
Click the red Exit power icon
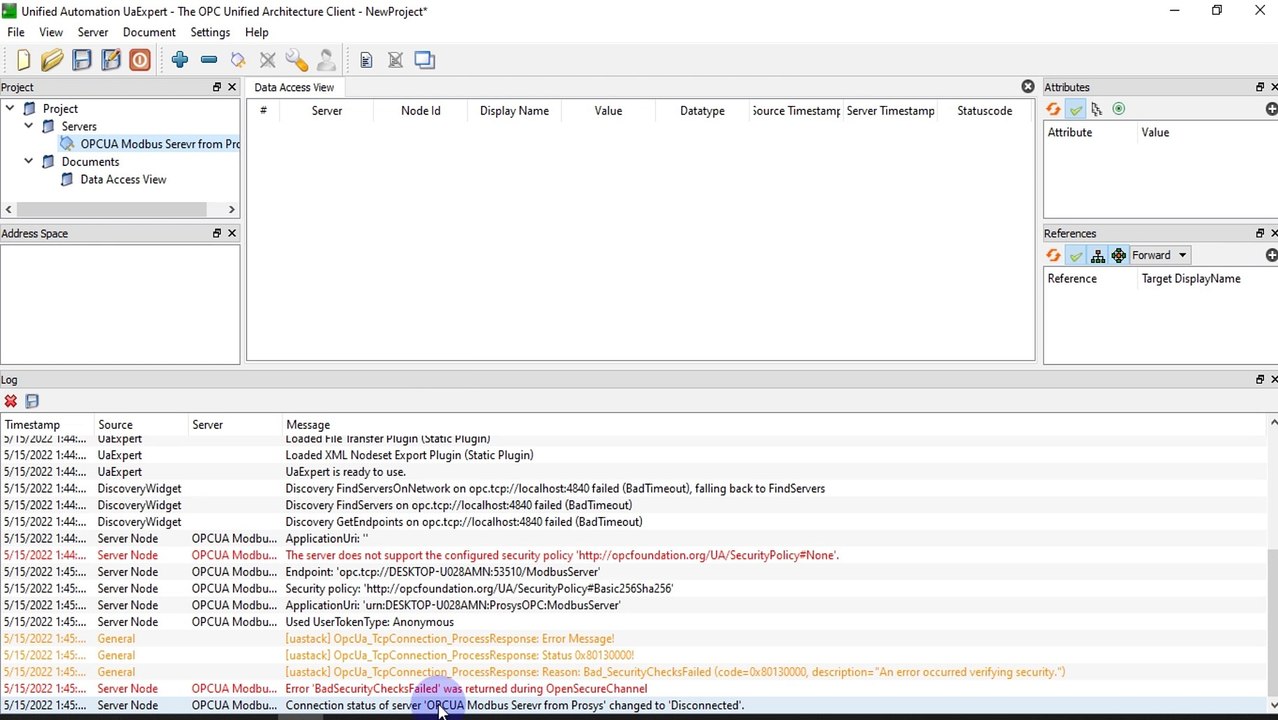coord(140,60)
